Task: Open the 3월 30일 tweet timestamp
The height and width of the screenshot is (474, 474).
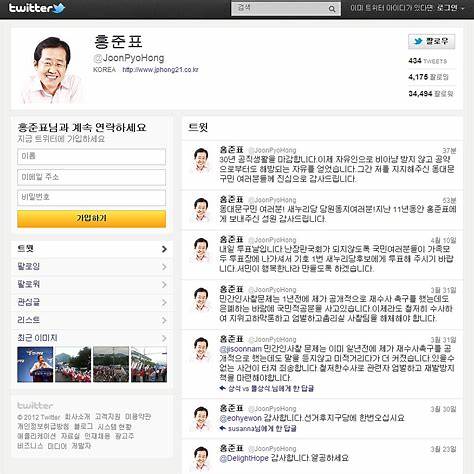Action: (443, 409)
